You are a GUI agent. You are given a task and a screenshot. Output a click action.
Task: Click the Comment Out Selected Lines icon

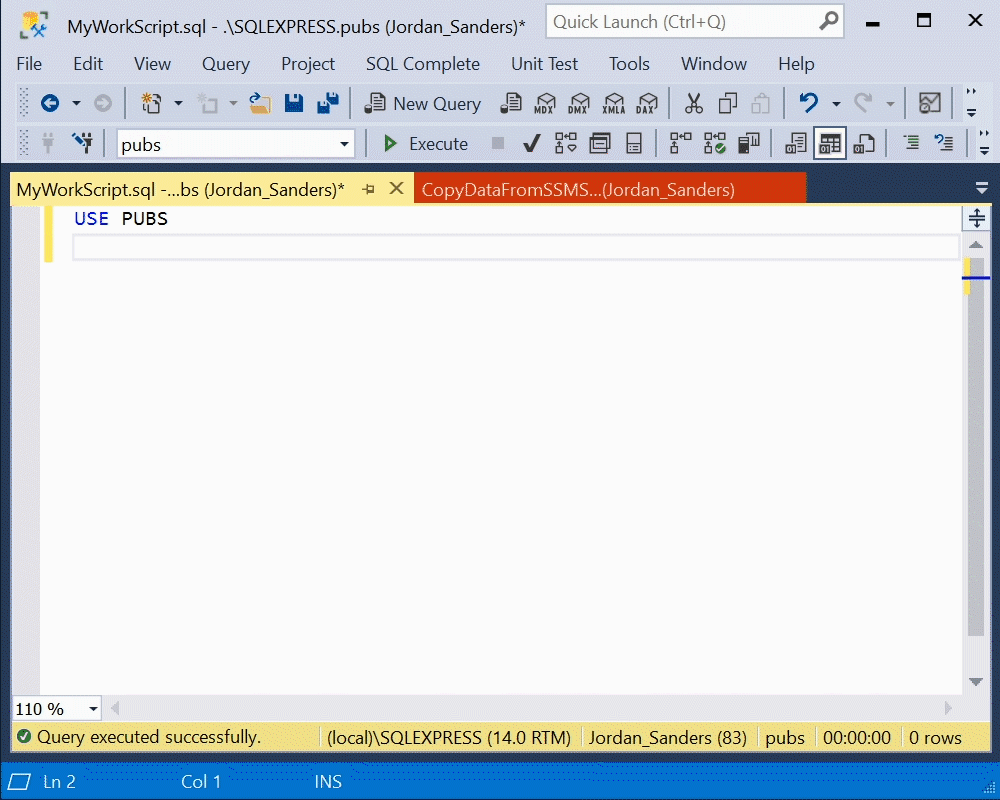click(911, 142)
